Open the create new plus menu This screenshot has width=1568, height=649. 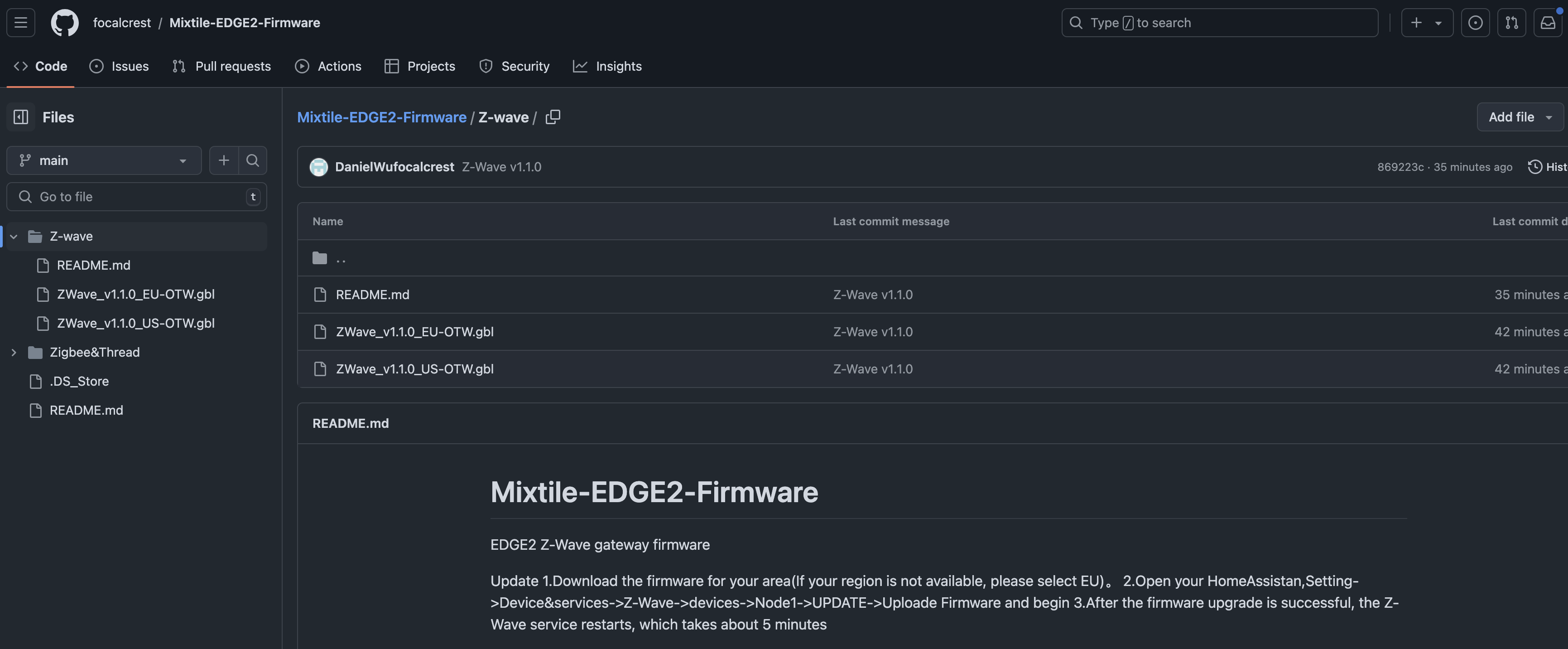(1427, 23)
